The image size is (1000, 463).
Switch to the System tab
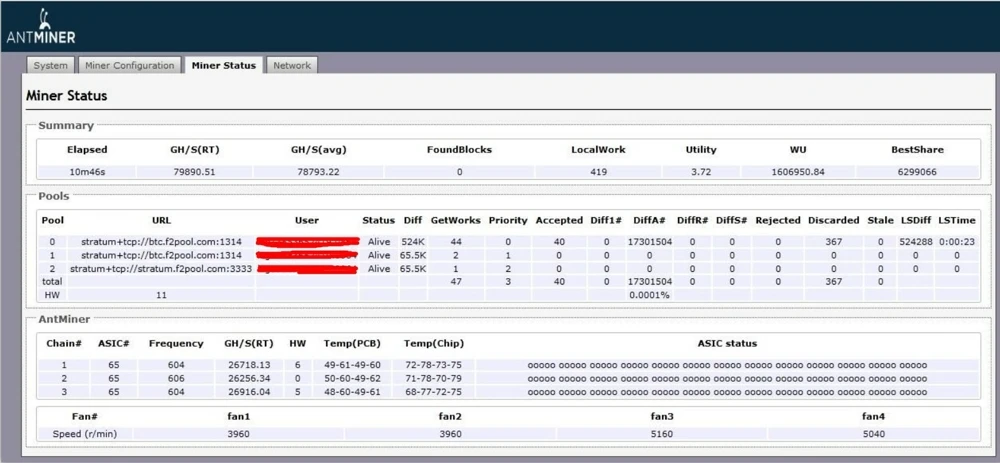tap(50, 65)
